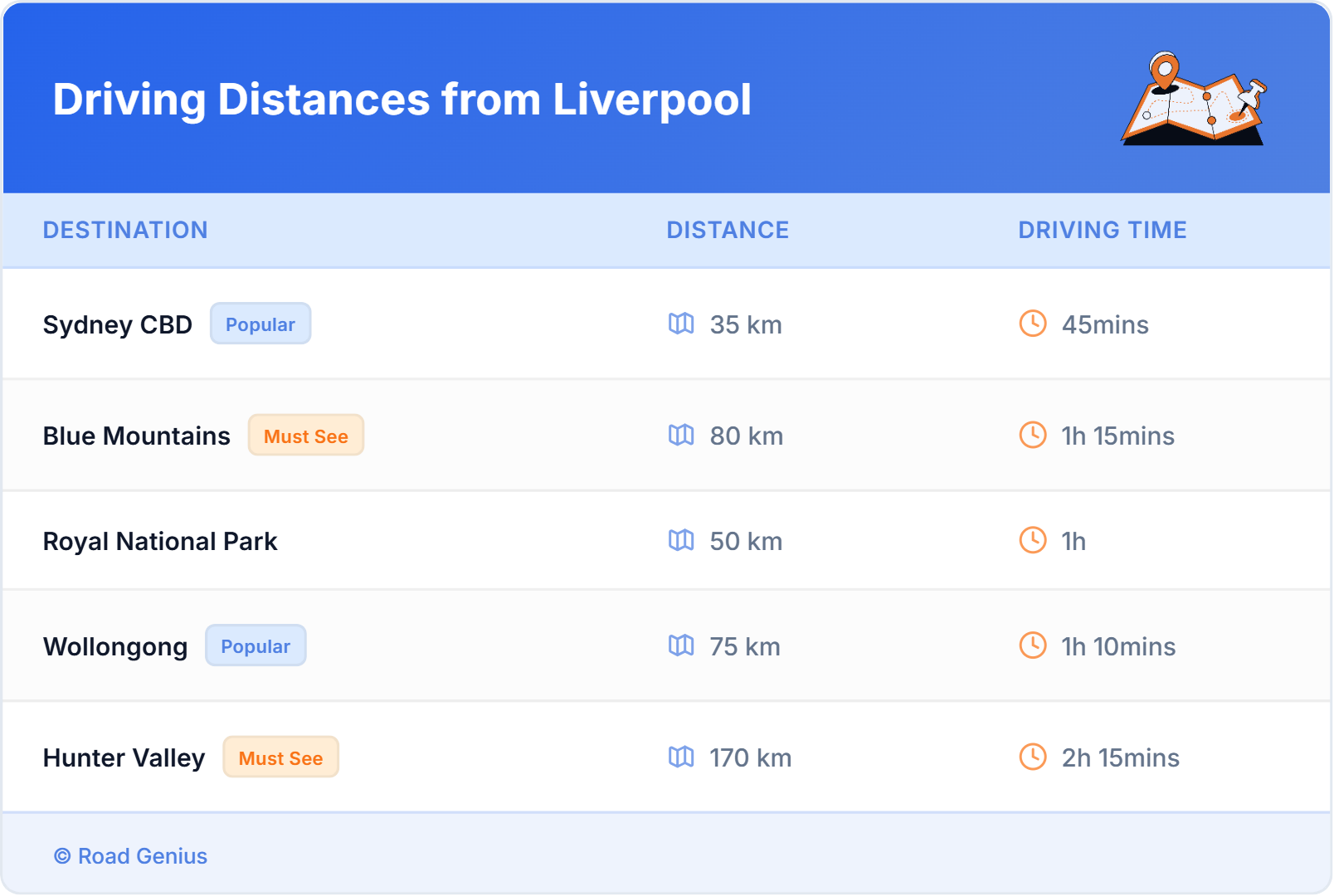Click the 170 km distance value

751,757
